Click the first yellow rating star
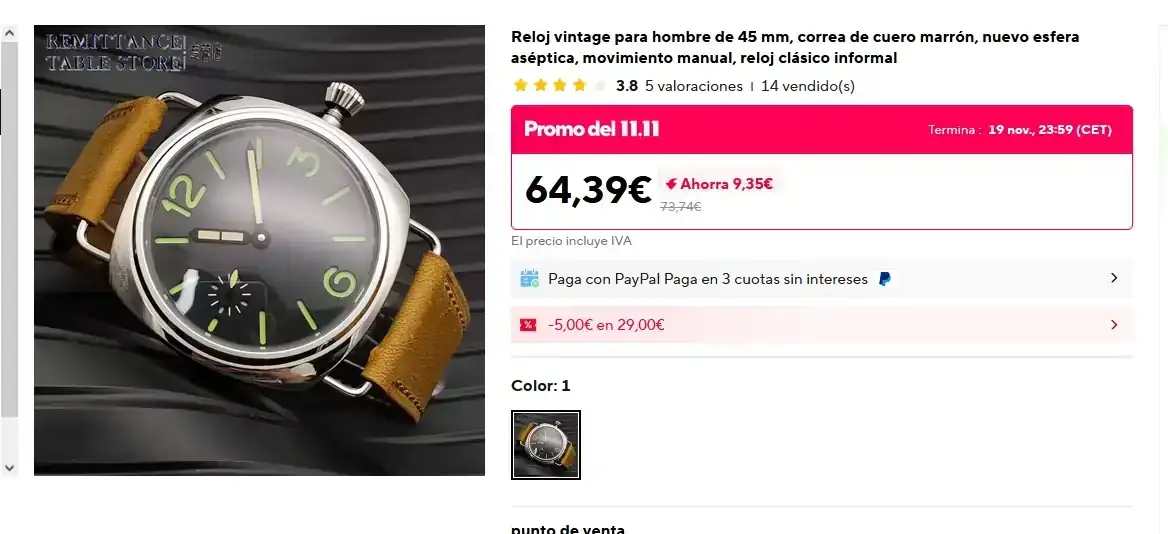Screen dimensions: 1168x534 pos(520,86)
